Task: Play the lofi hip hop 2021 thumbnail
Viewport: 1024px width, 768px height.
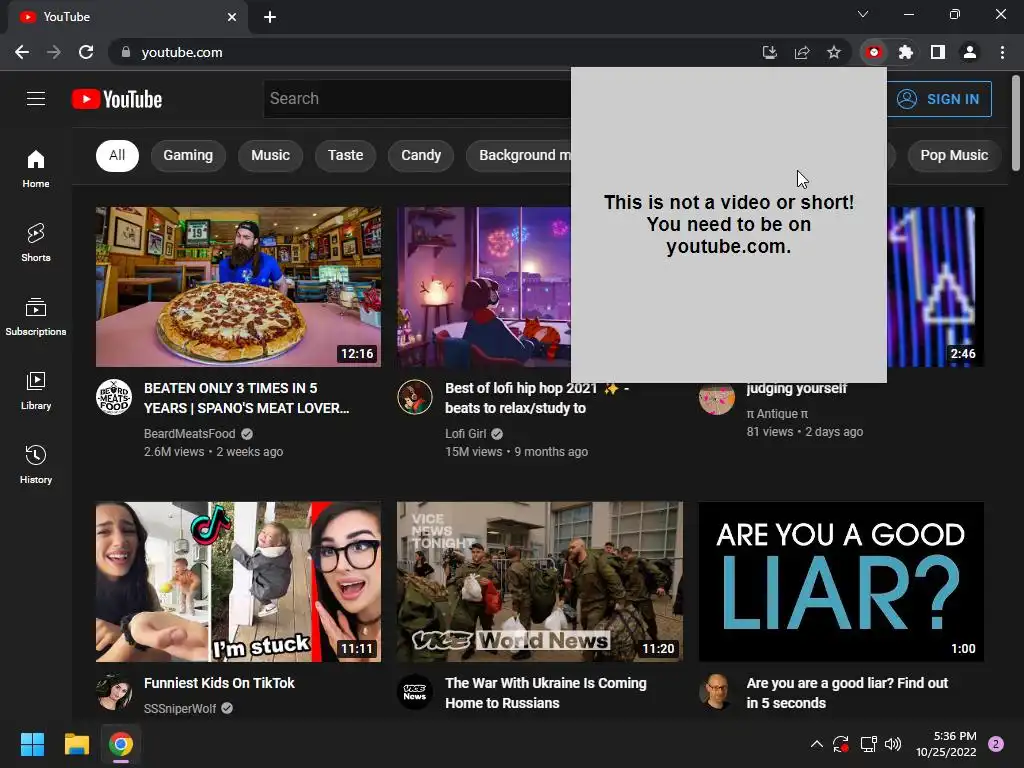Action: 484,287
